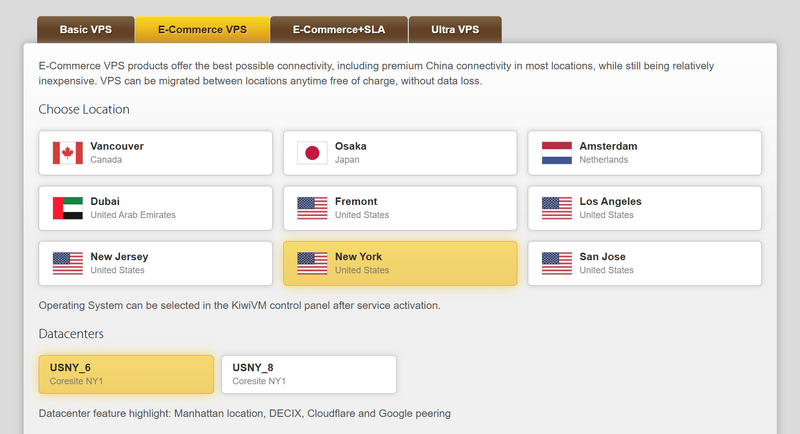Pick New Jersey location card
The image size is (800, 434).
[156, 263]
